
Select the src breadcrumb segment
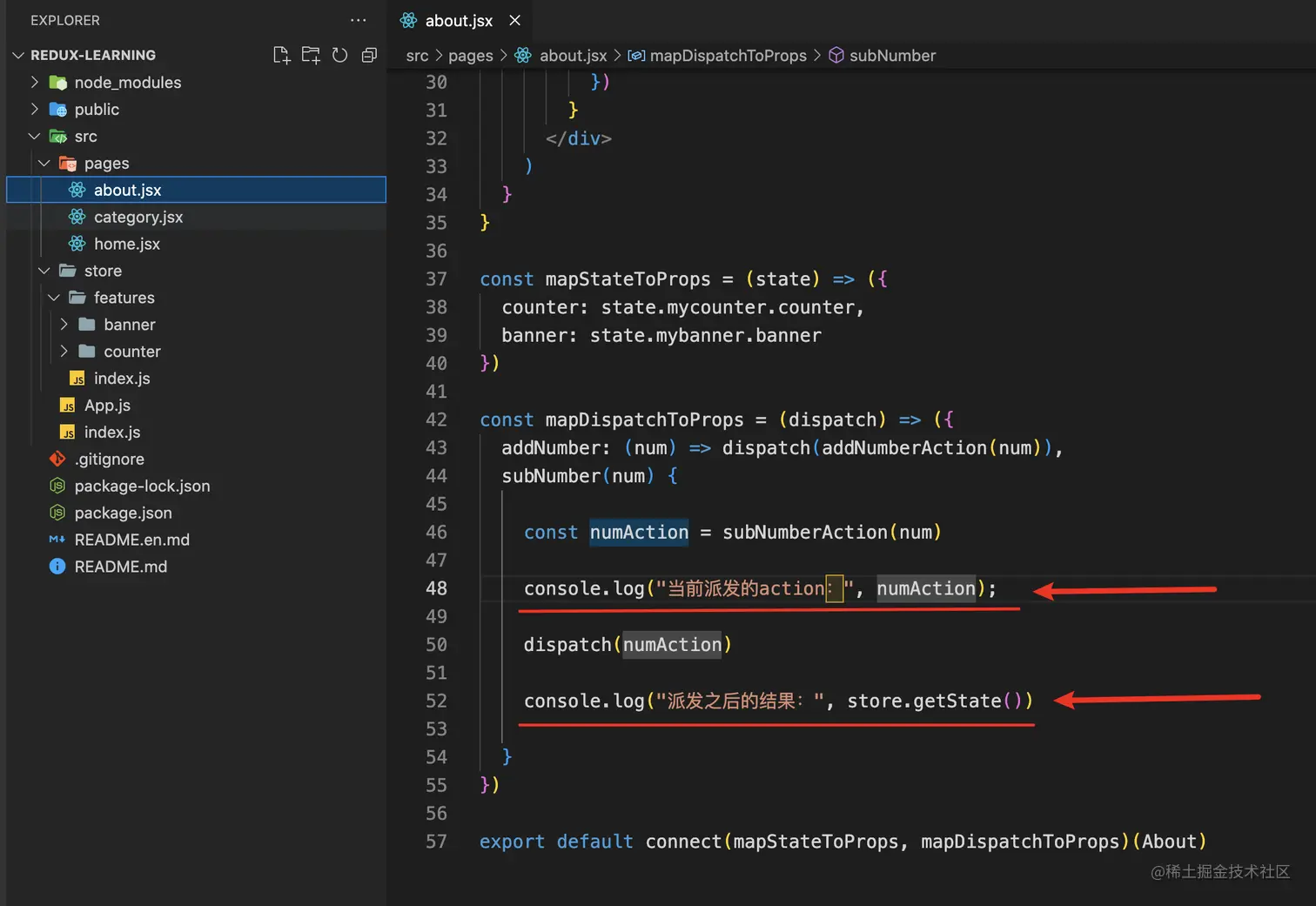click(417, 56)
